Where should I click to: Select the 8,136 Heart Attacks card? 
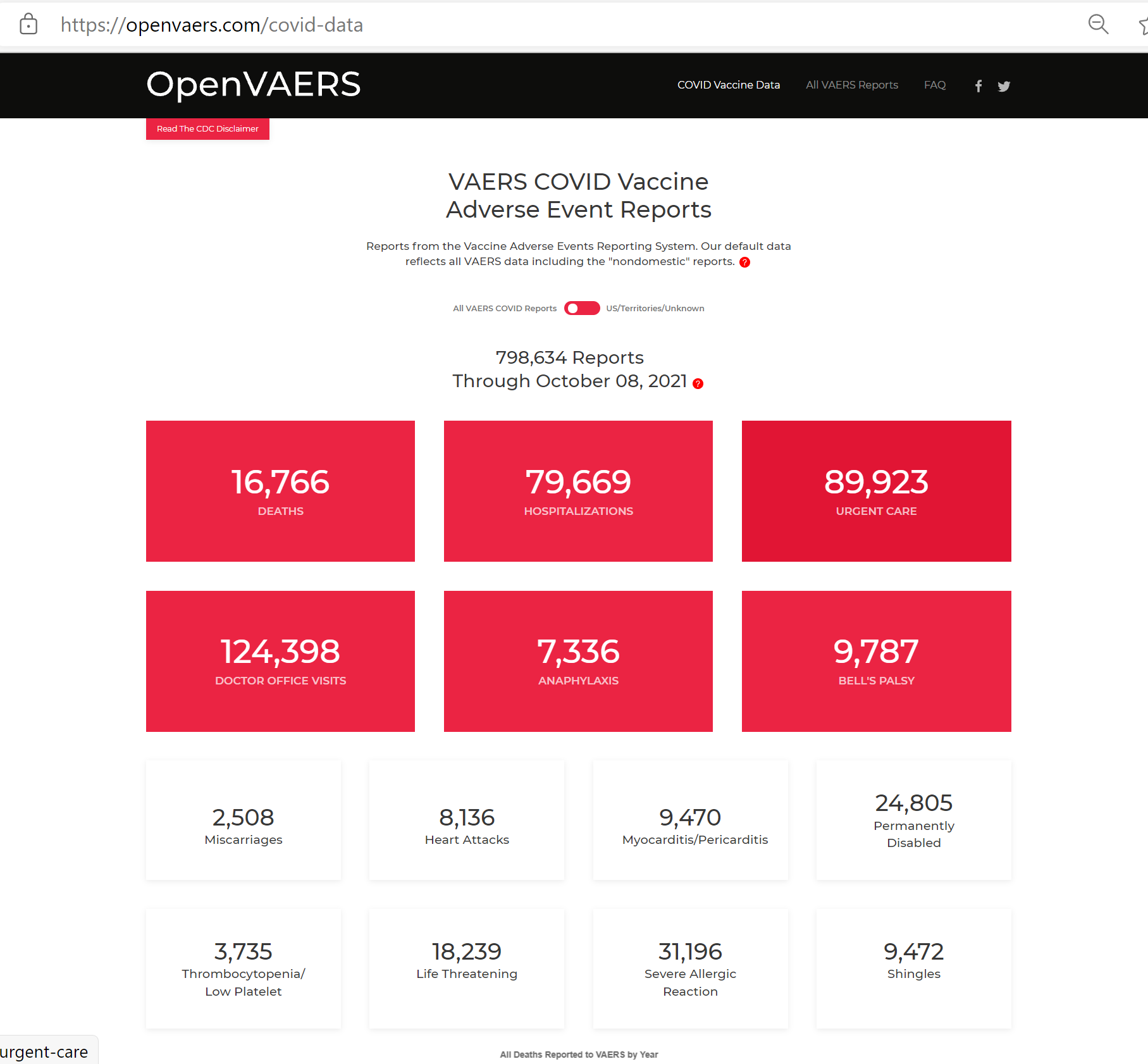[x=467, y=820]
